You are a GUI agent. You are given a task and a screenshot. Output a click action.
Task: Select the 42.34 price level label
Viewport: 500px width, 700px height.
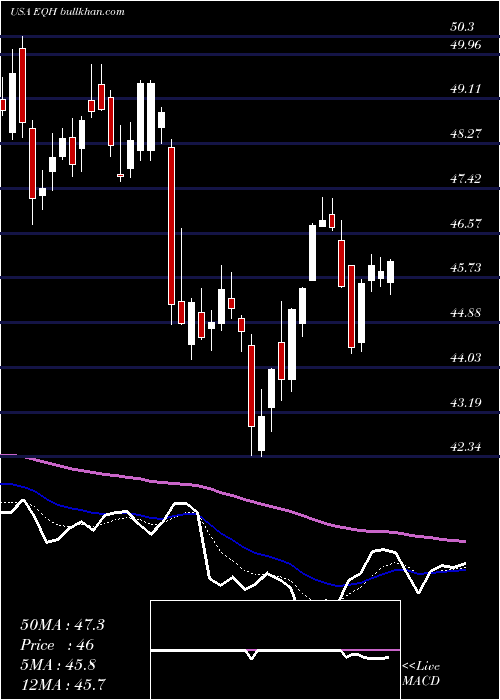tap(466, 446)
